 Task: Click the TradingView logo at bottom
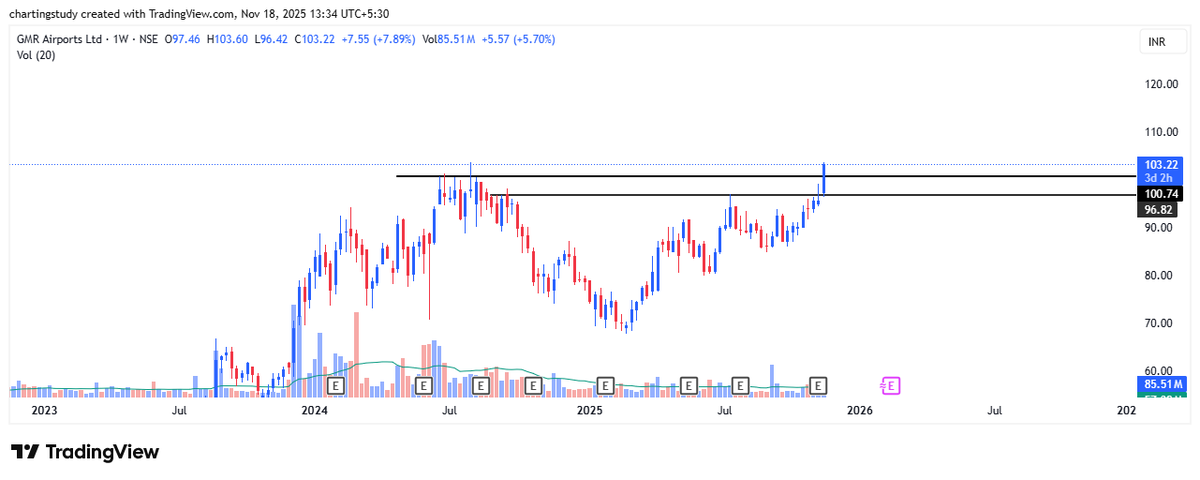[85, 451]
